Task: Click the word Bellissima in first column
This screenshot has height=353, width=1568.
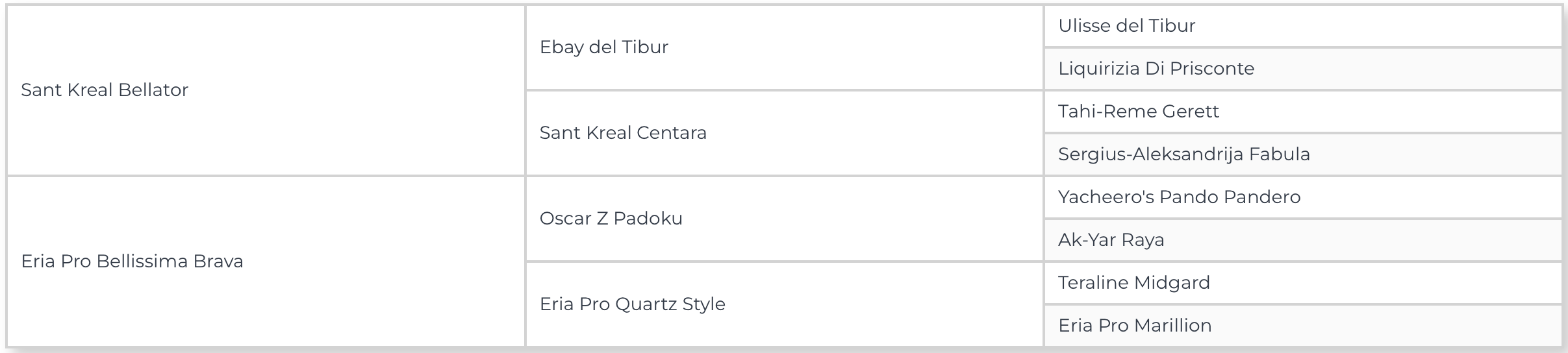Action: pyautogui.click(x=133, y=261)
